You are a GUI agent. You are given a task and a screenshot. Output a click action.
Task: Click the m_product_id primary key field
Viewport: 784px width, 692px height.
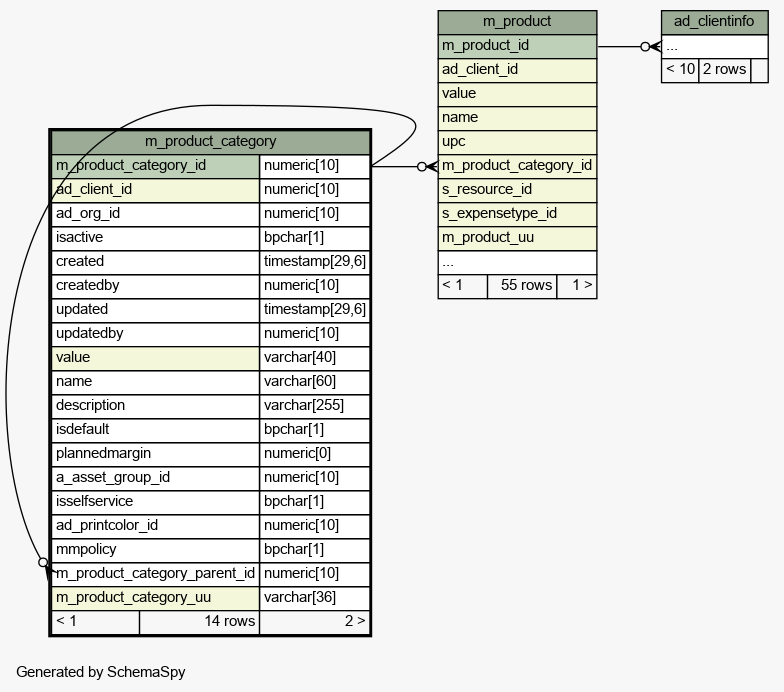(x=517, y=45)
